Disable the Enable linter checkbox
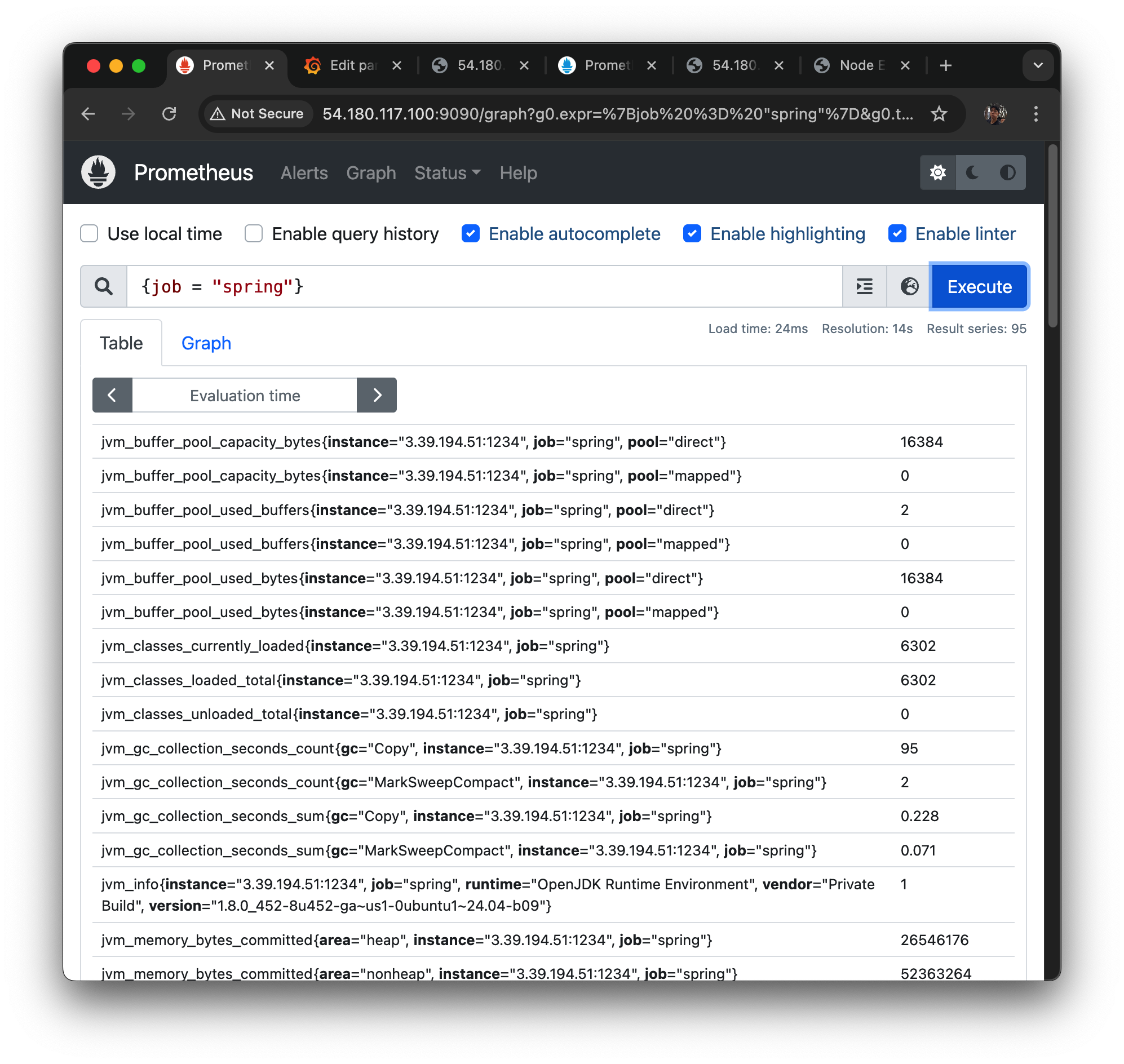1124x1064 pixels. pos(897,234)
